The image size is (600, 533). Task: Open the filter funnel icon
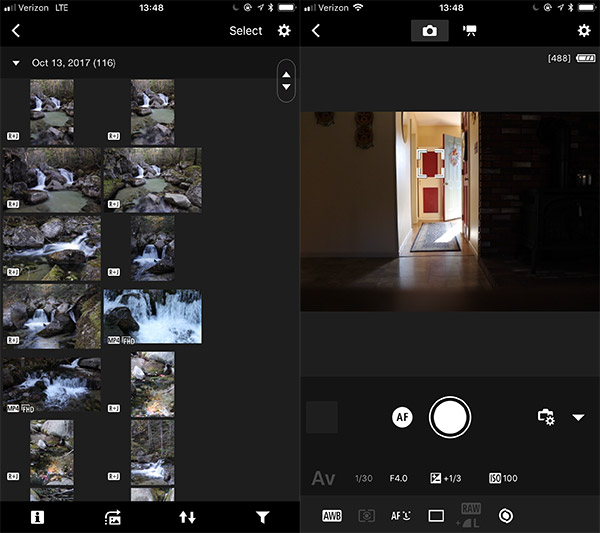click(x=262, y=517)
